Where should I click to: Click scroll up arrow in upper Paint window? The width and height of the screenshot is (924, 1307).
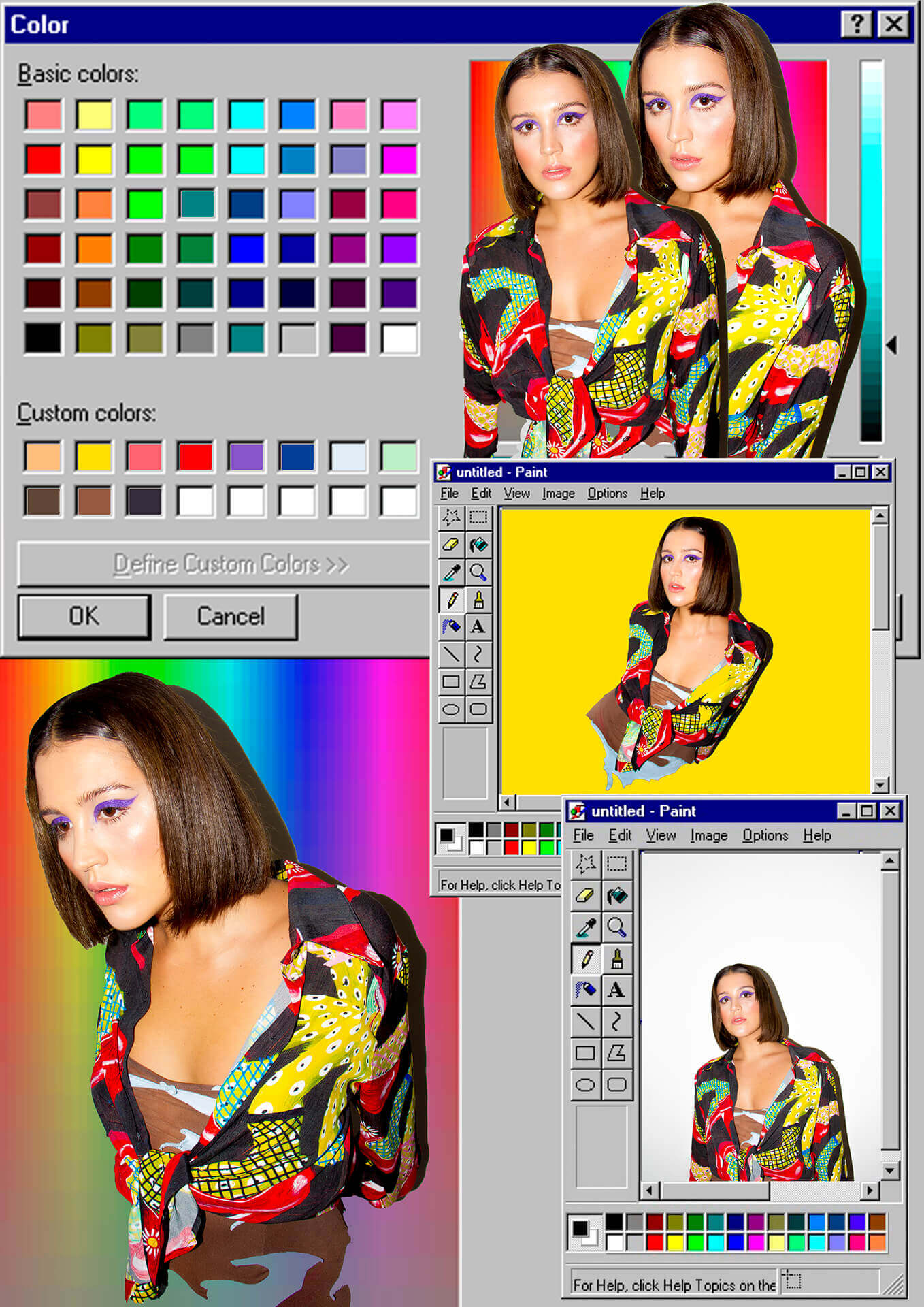[x=880, y=516]
